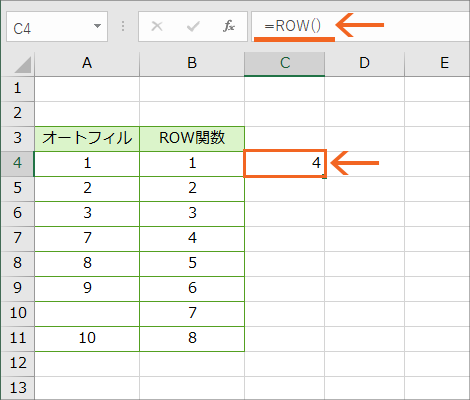Click the Enter checkmark formula icon

(193, 26)
